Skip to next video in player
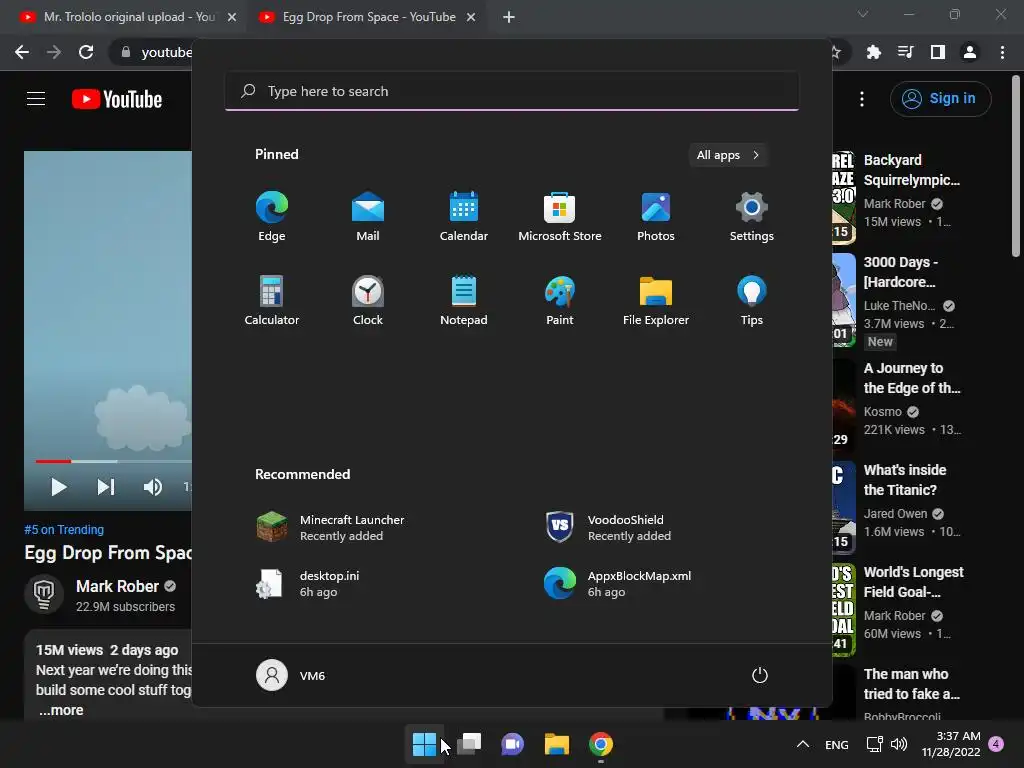The width and height of the screenshot is (1024, 768). click(106, 487)
